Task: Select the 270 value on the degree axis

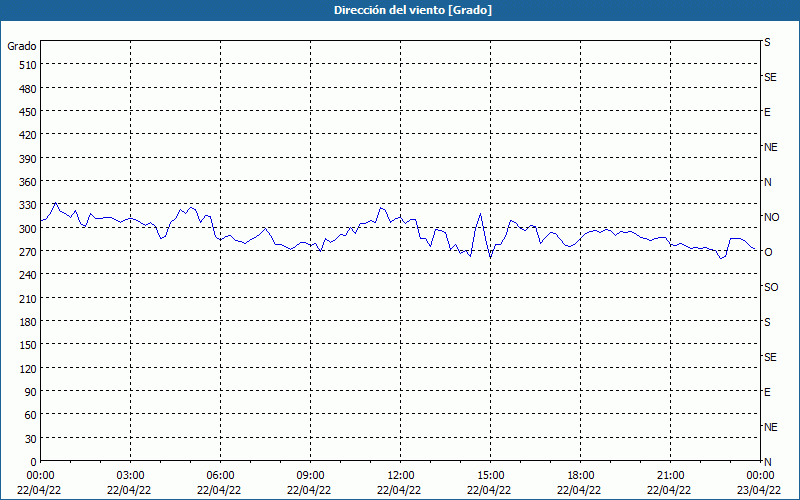Action: click(28, 252)
